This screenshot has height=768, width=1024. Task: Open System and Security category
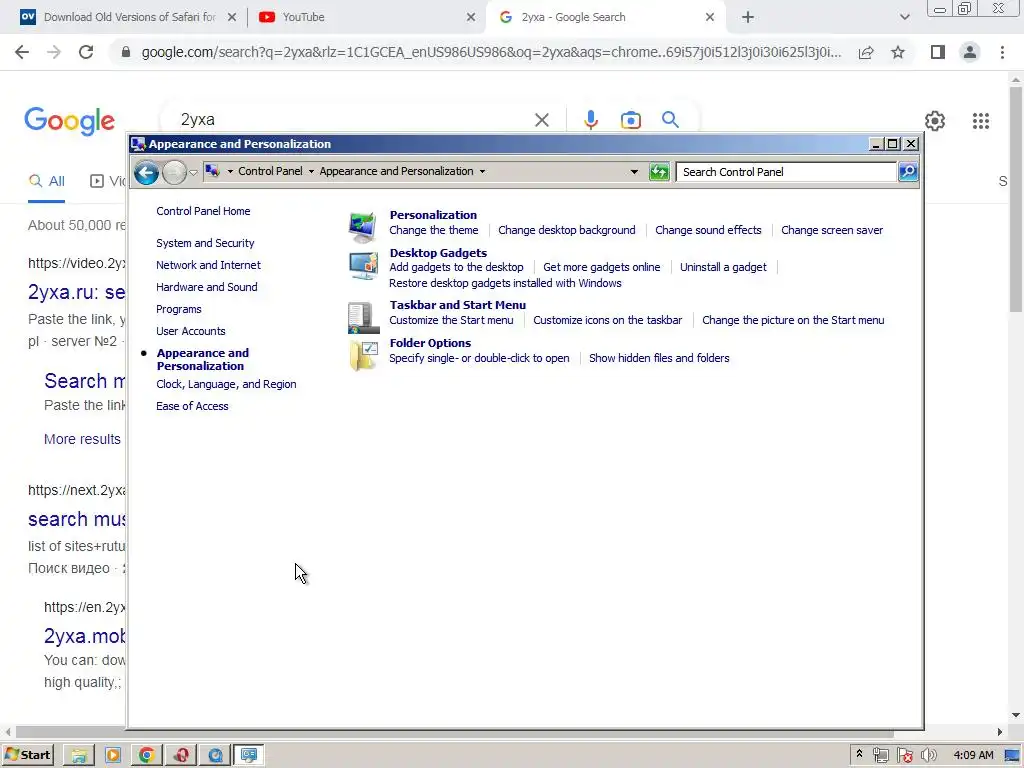pos(205,243)
